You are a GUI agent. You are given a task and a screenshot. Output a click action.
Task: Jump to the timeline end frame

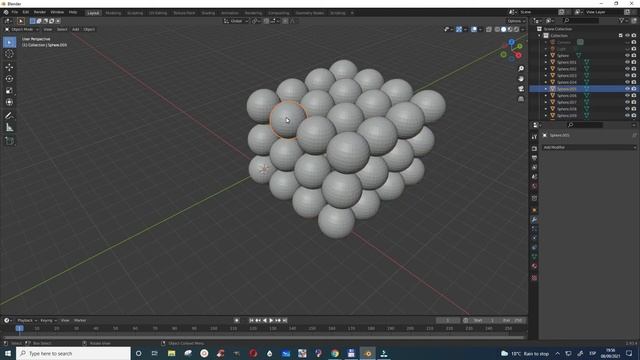tap(285, 320)
